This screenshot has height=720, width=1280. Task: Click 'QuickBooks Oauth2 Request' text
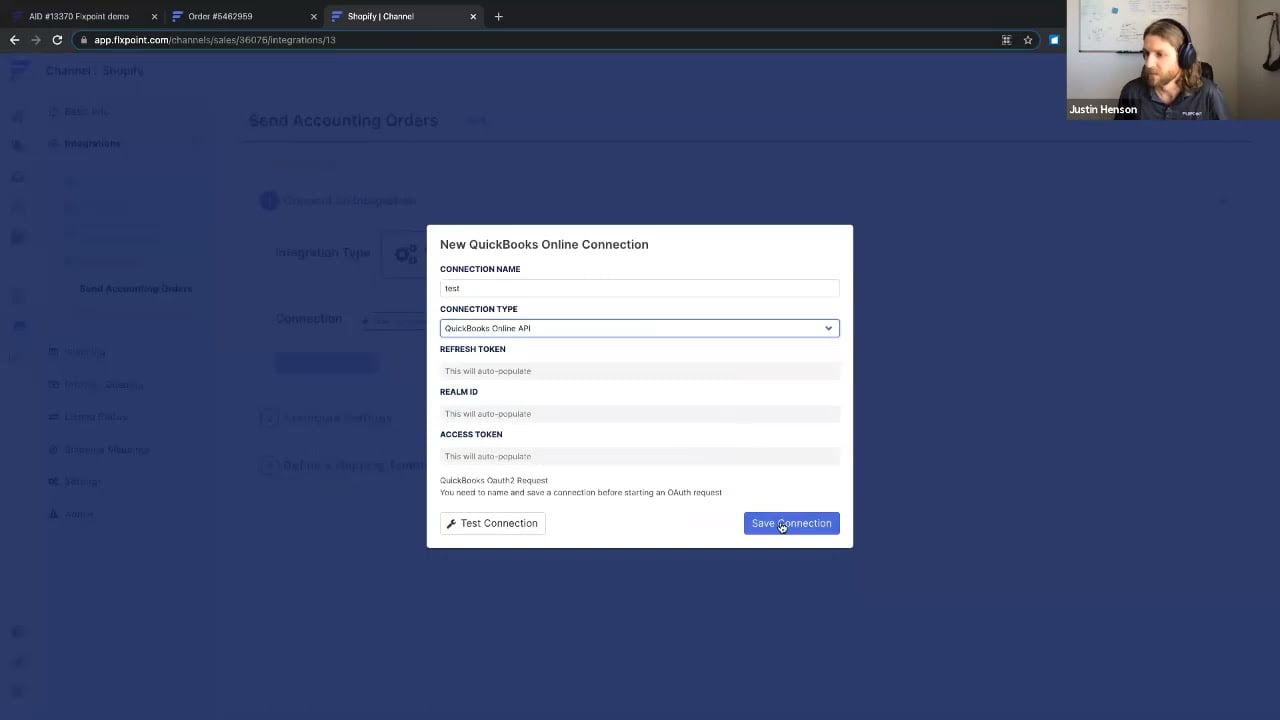tap(494, 480)
